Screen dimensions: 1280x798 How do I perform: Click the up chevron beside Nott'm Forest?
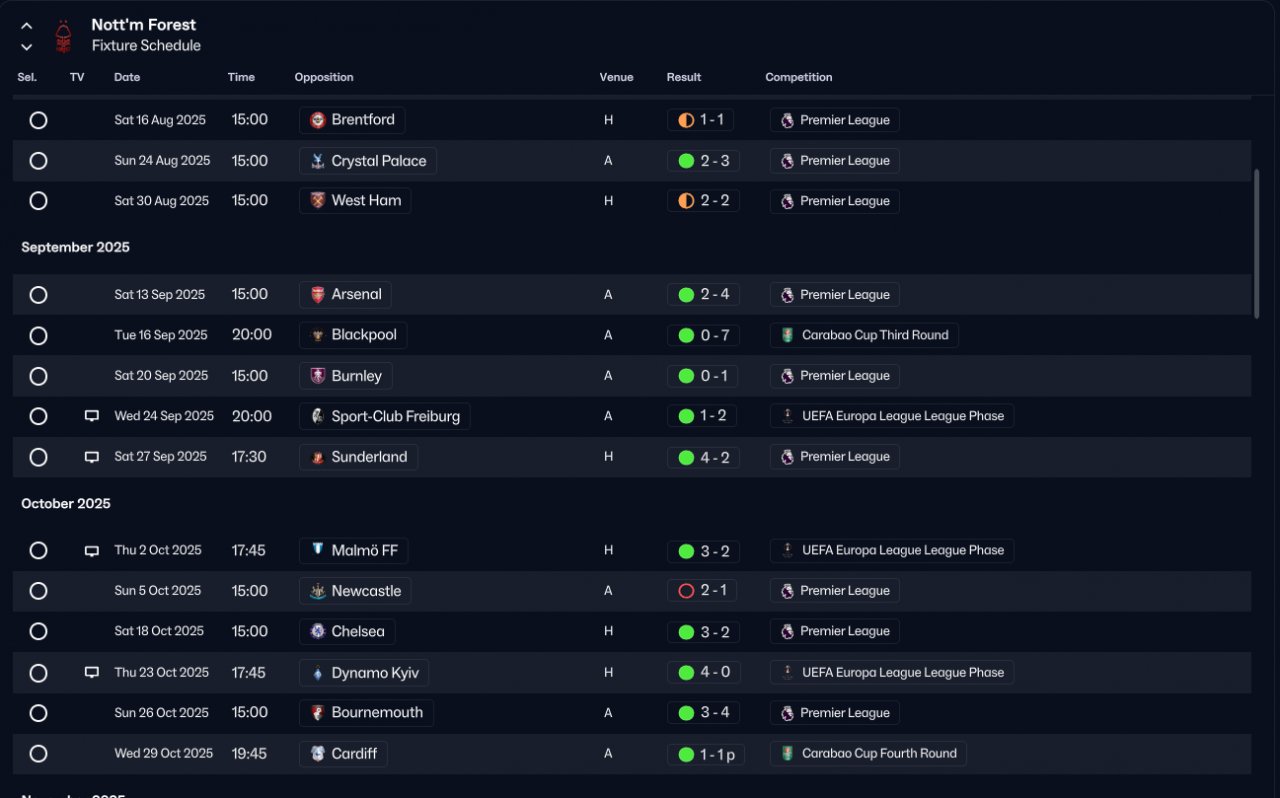(27, 26)
